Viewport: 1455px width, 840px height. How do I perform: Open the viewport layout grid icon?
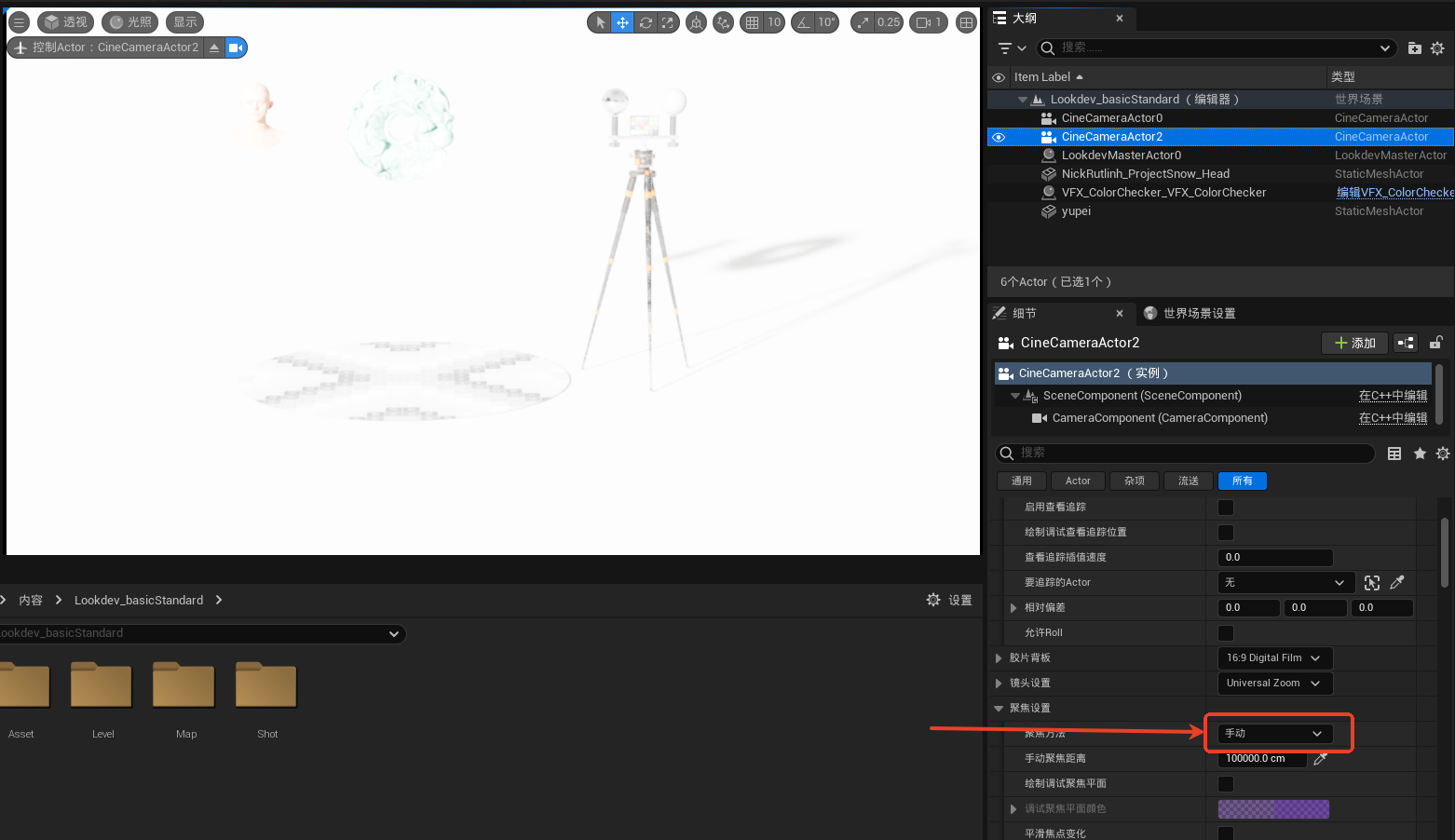tap(966, 22)
